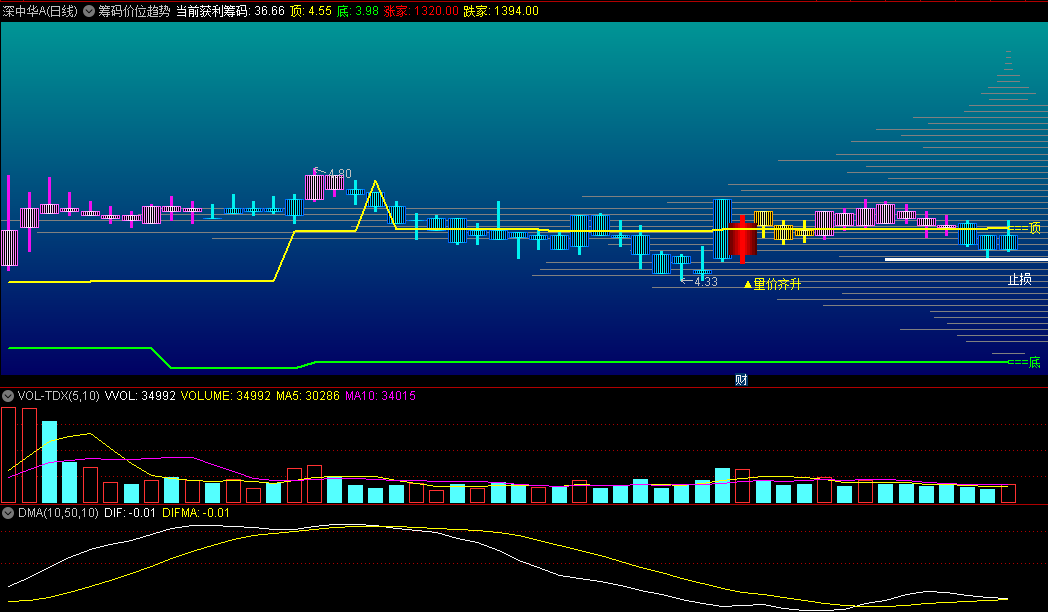Click the VVOL: 34992 readout
The width and height of the screenshot is (1048, 612).
pos(140,396)
